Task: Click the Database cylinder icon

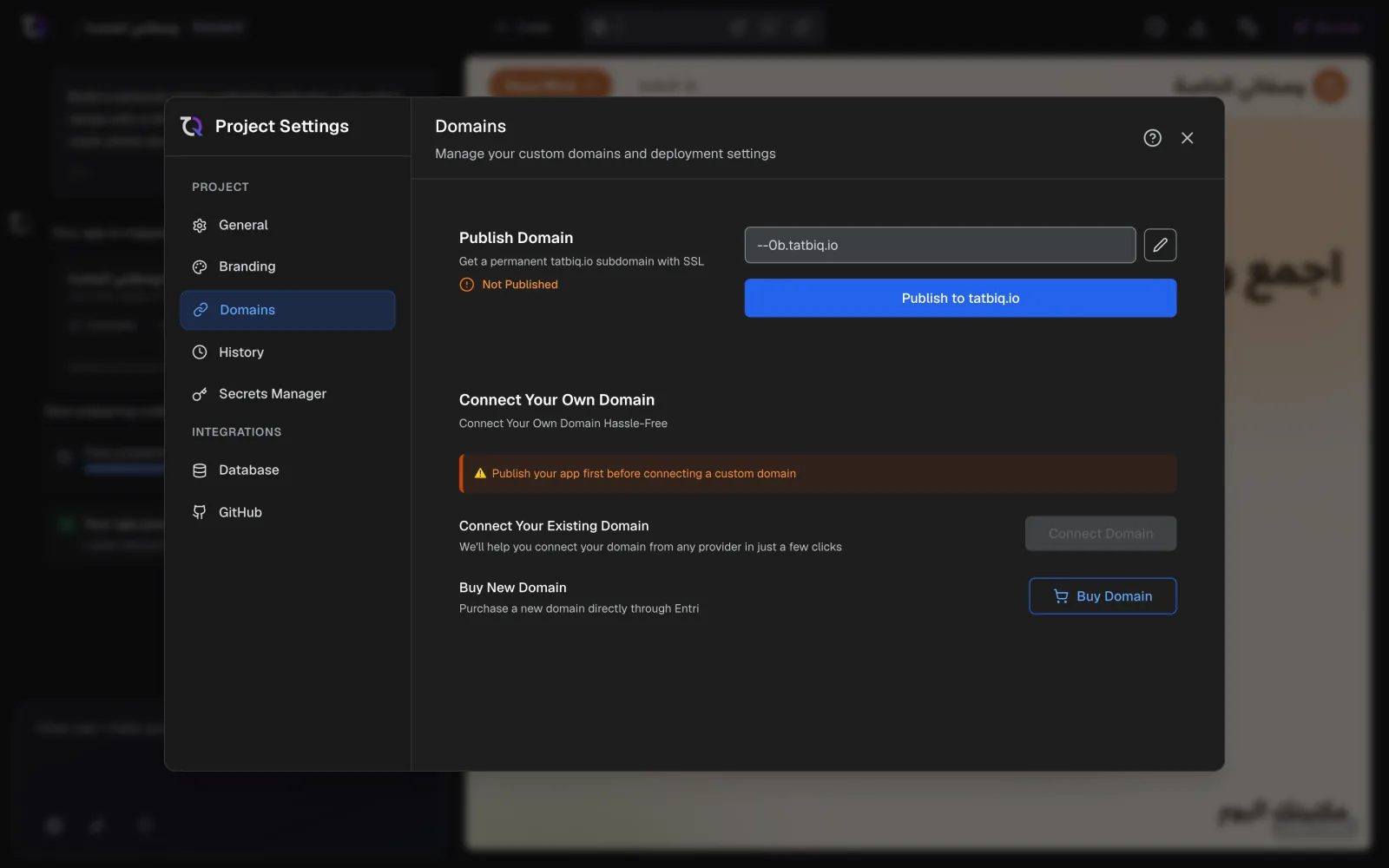Action: pos(200,470)
